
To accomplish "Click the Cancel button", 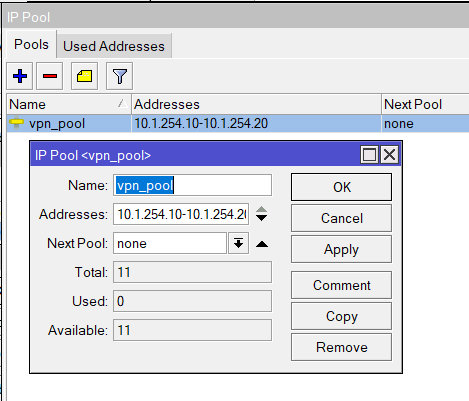I will pyautogui.click(x=341, y=218).
